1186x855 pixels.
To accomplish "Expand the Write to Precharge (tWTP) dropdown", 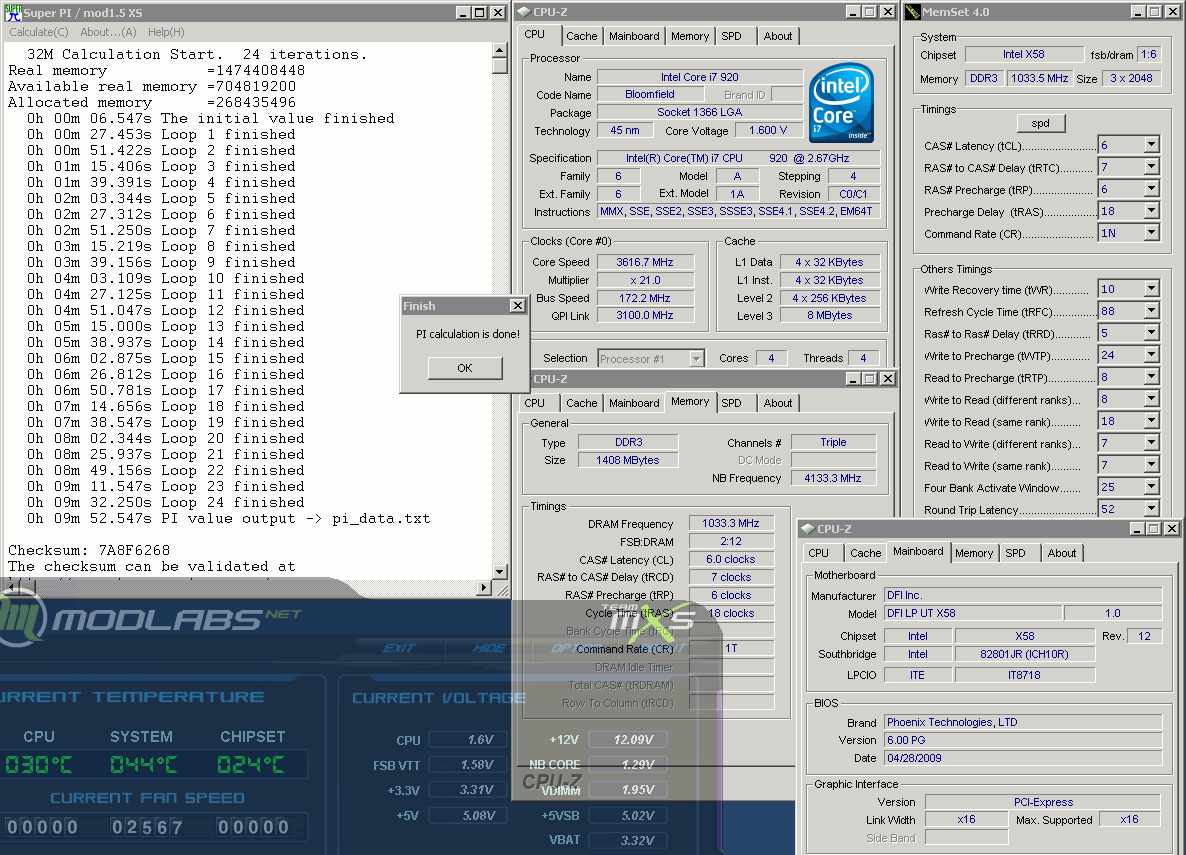I will [x=1151, y=355].
